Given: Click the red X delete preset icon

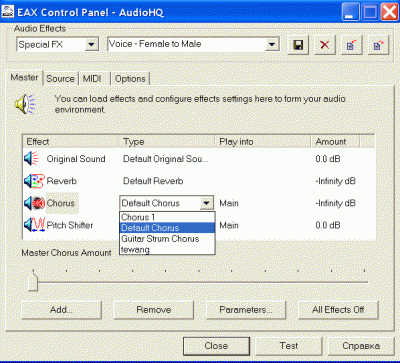Looking at the screenshot, I should (325, 45).
